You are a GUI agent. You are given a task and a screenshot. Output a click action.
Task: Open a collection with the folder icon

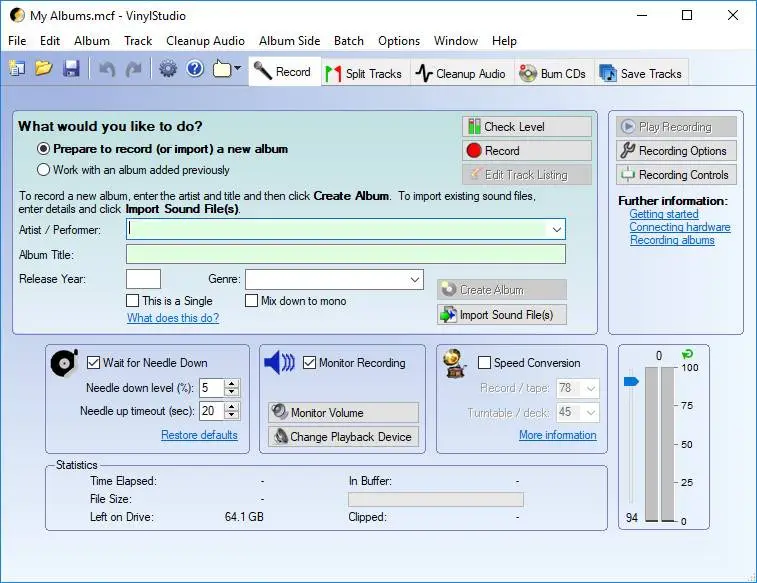43,69
